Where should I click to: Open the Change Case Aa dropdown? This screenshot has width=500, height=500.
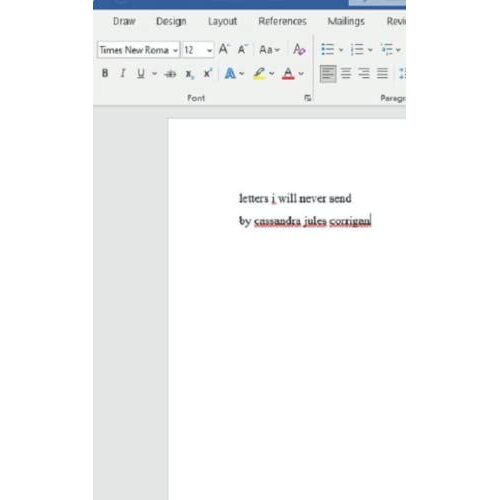click(269, 50)
